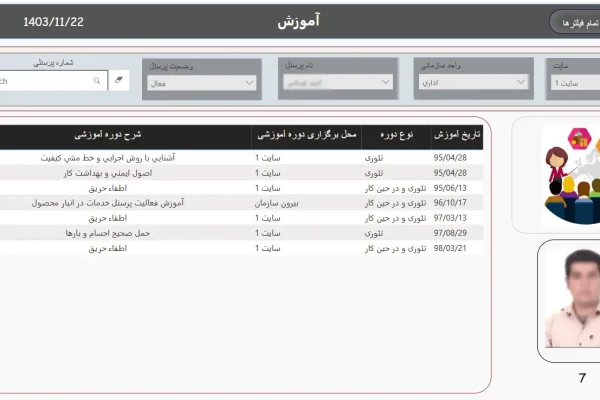
Task: Click date cell 97/08/29
Action: click(450, 233)
